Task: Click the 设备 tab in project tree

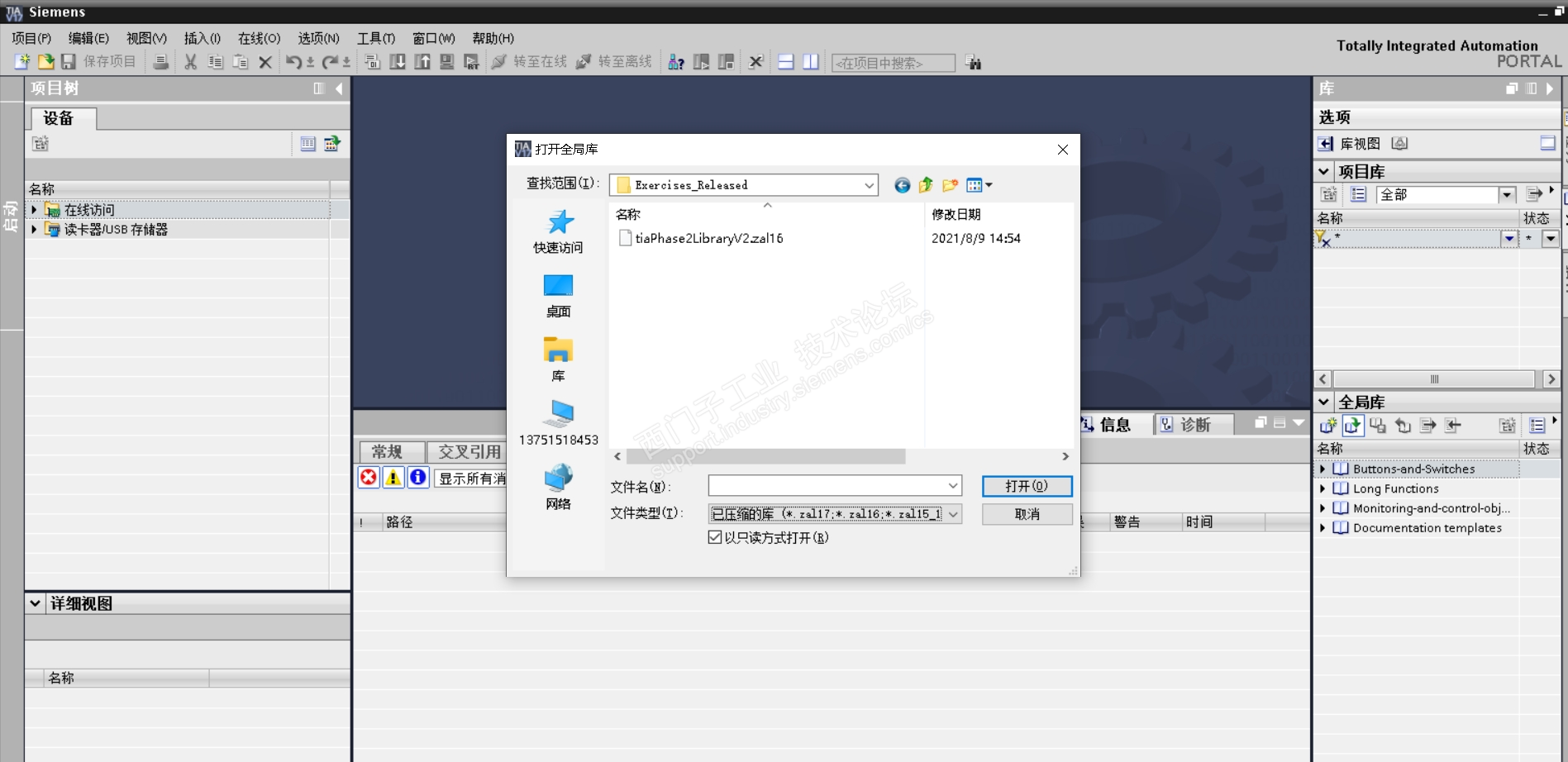Action: 63,118
